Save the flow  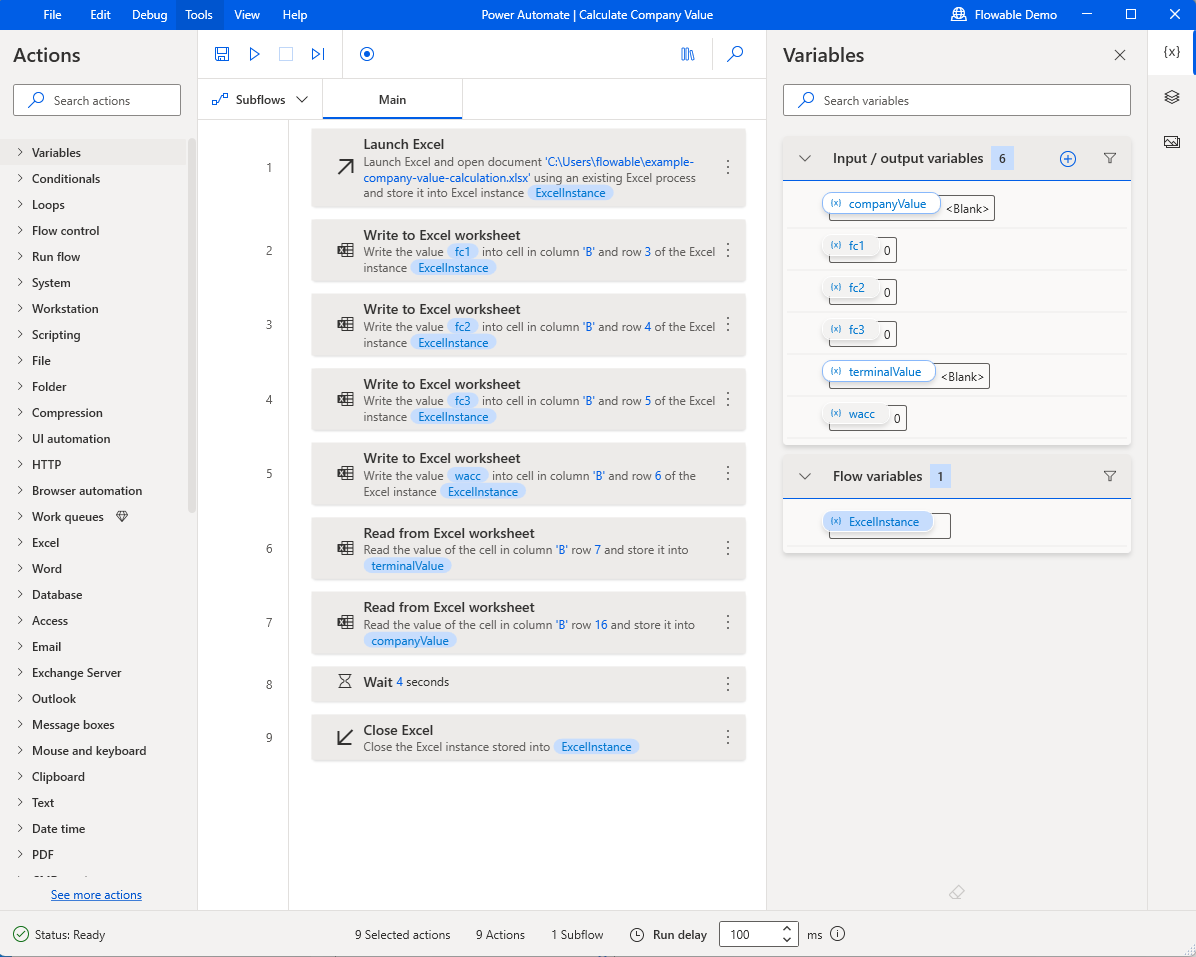point(222,54)
